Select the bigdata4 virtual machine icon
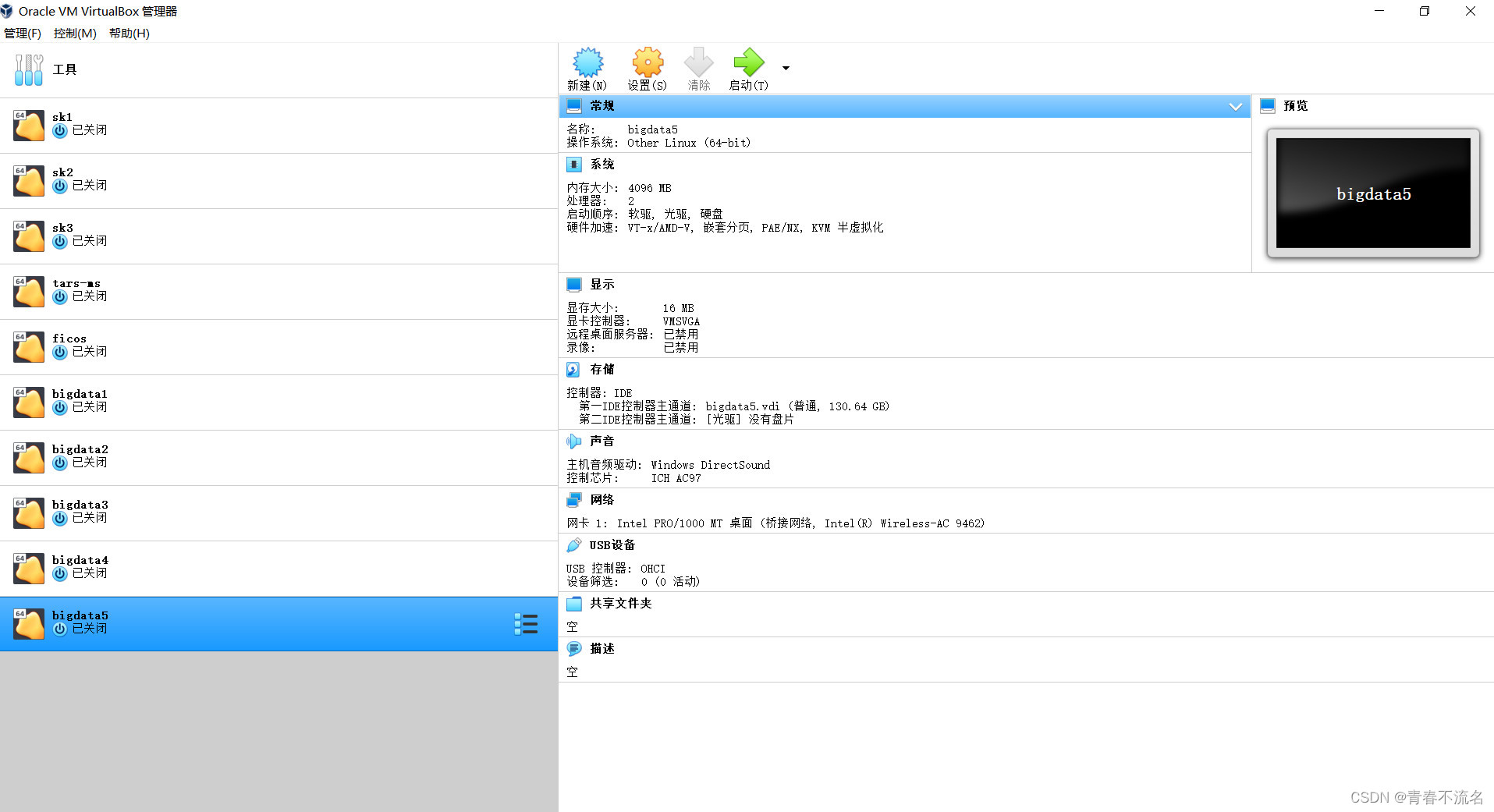This screenshot has width=1494, height=812. tap(29, 569)
